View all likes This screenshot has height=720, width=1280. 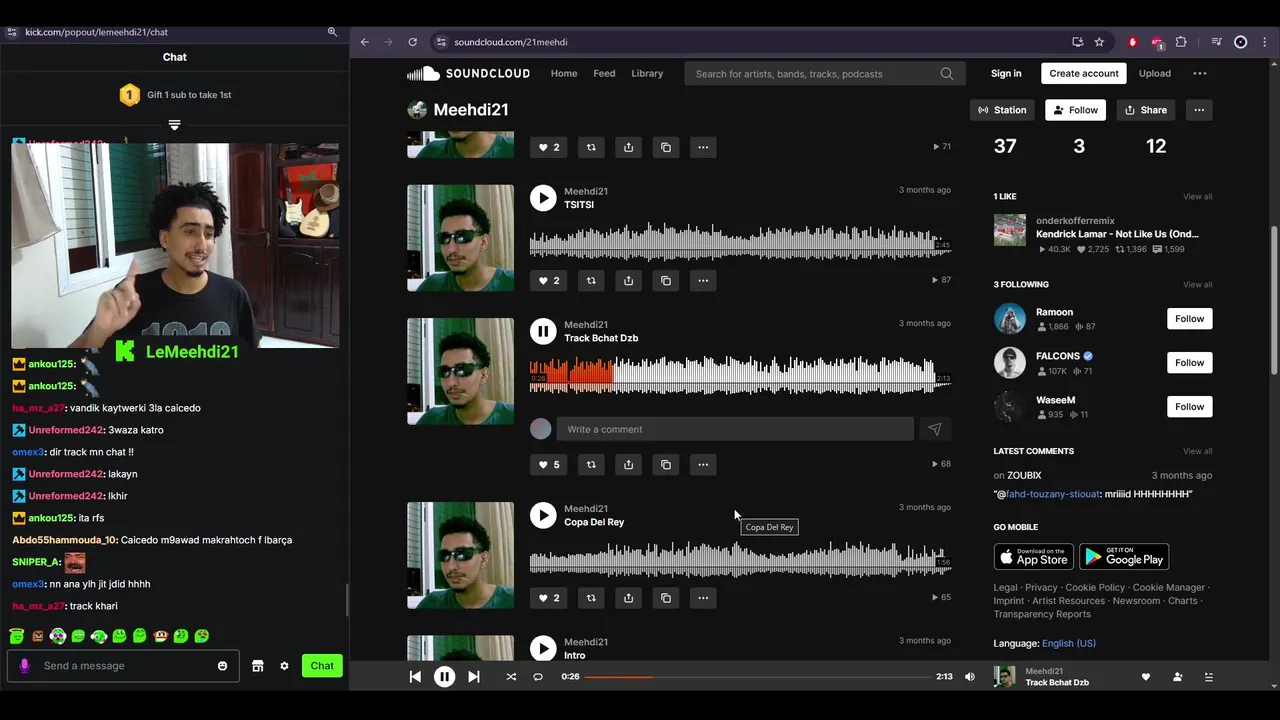1197,197
